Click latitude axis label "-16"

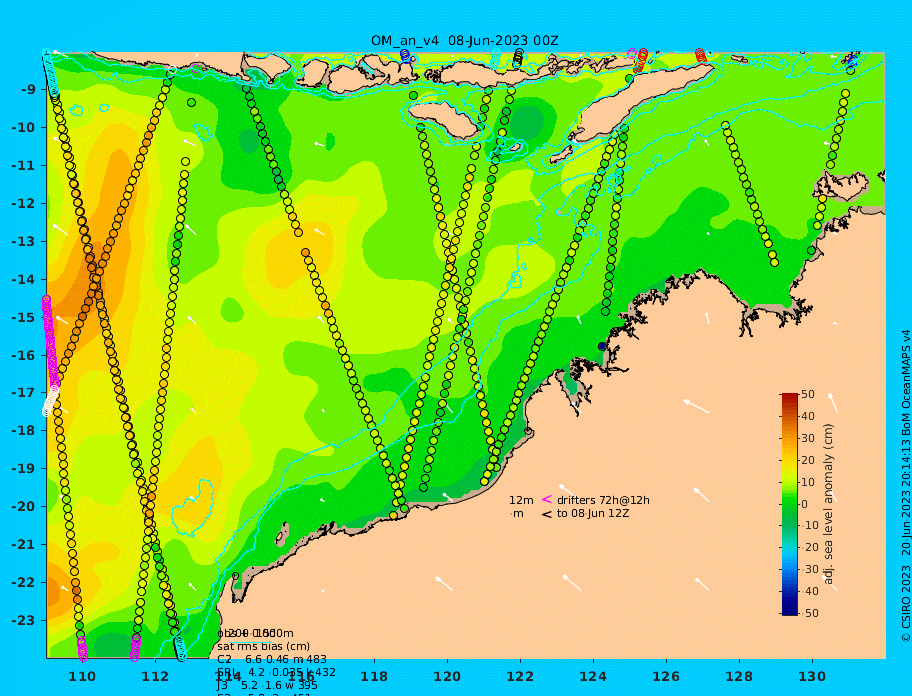[x=24, y=355]
